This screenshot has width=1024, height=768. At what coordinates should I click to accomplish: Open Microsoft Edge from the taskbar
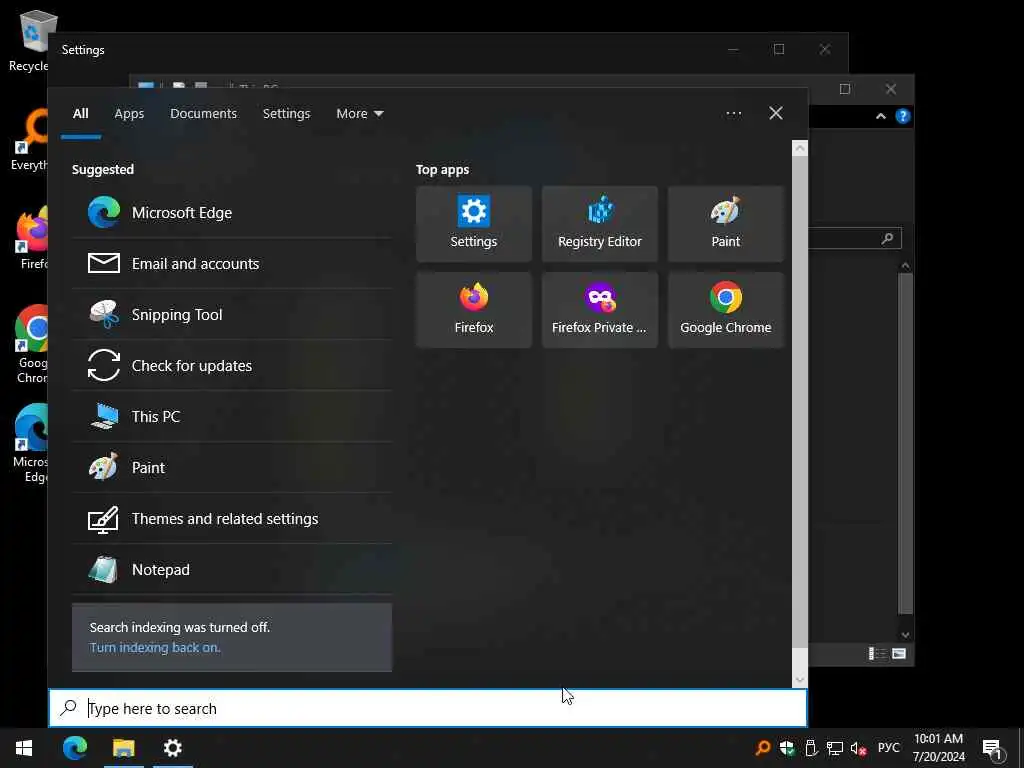tap(75, 748)
